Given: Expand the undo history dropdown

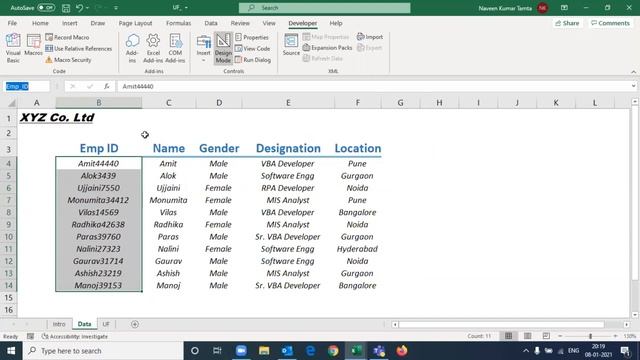Looking at the screenshot, I should click(x=87, y=8).
